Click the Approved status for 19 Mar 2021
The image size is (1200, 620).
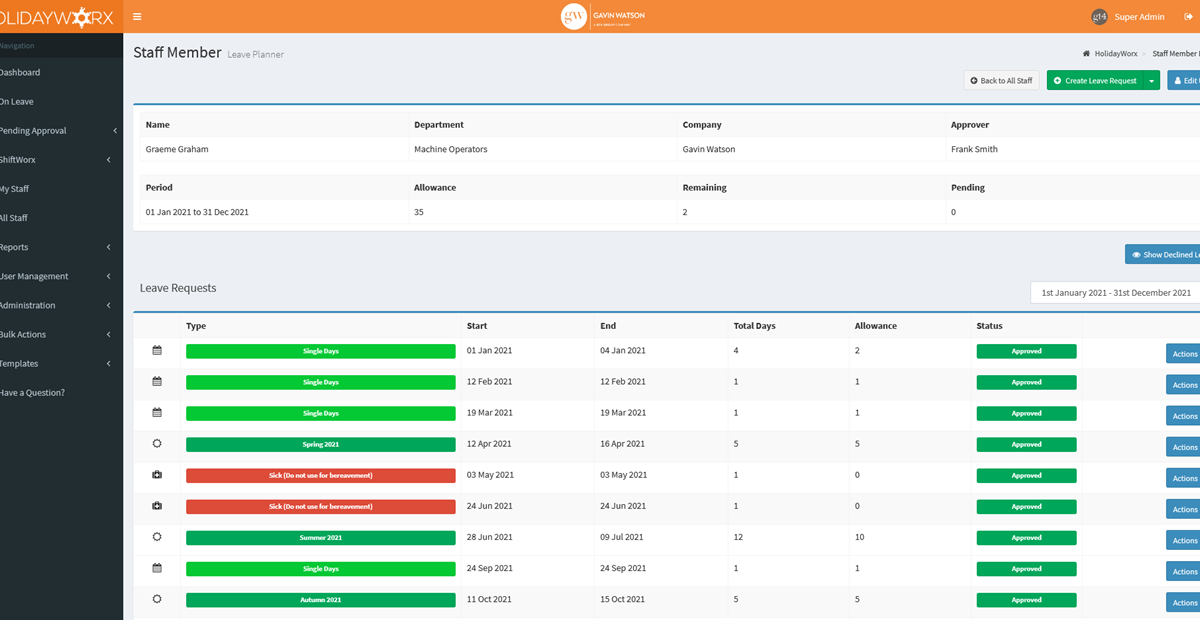coord(1026,413)
